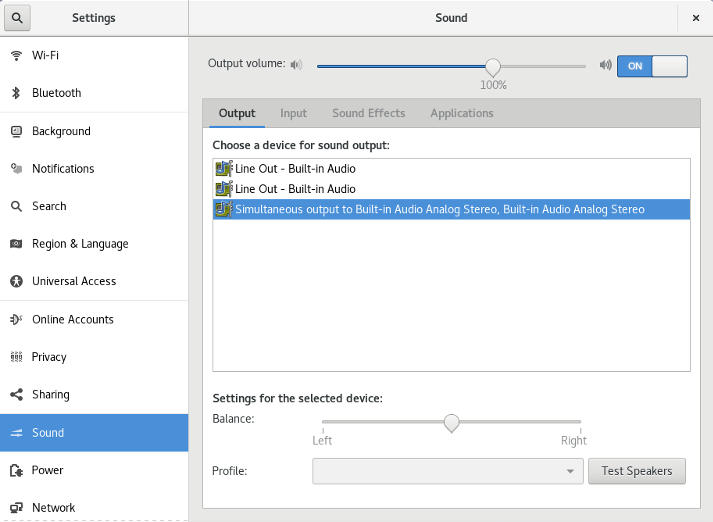Open the Applications tab

[x=461, y=113]
